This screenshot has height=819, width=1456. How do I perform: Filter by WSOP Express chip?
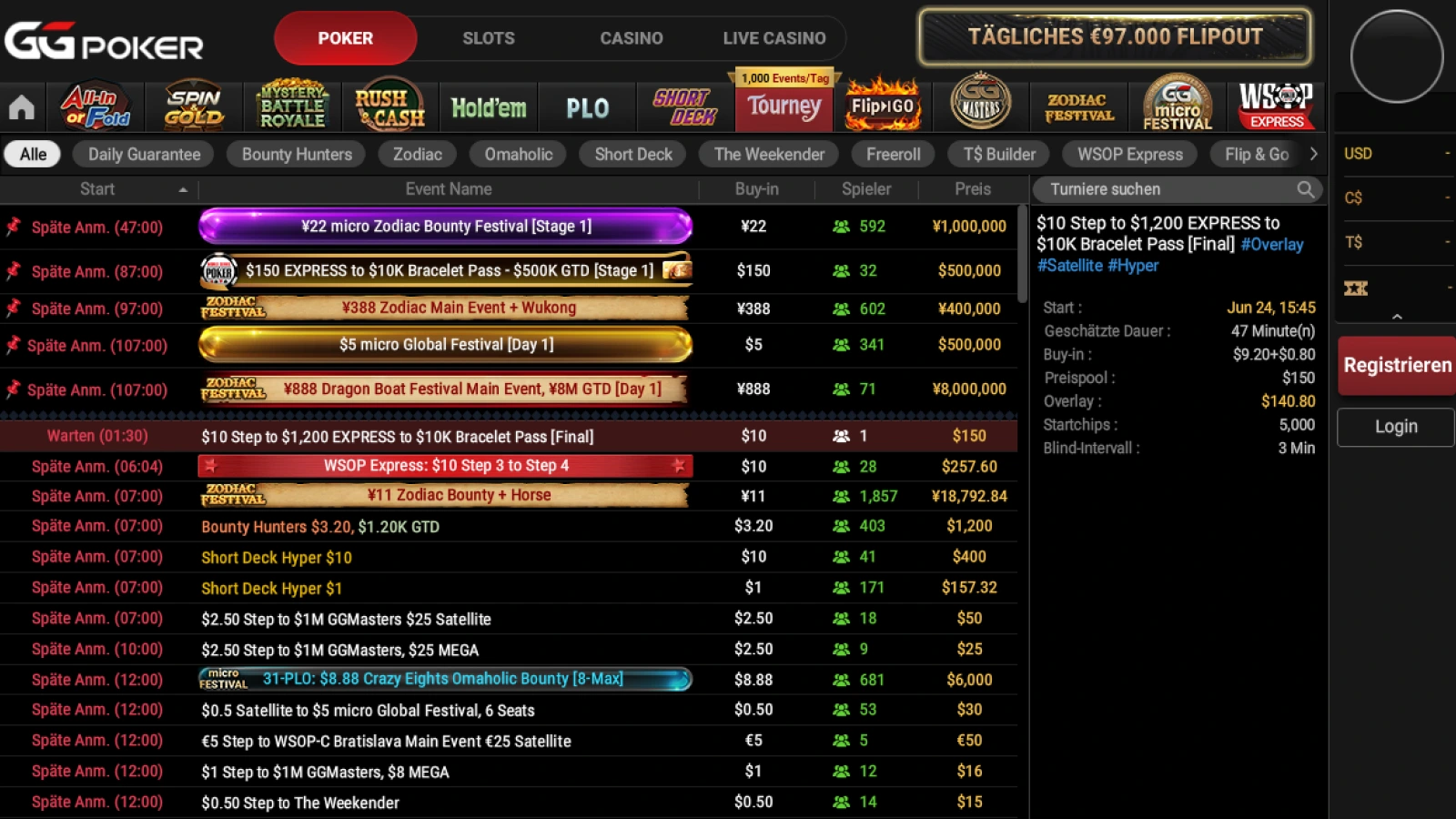tap(1130, 154)
